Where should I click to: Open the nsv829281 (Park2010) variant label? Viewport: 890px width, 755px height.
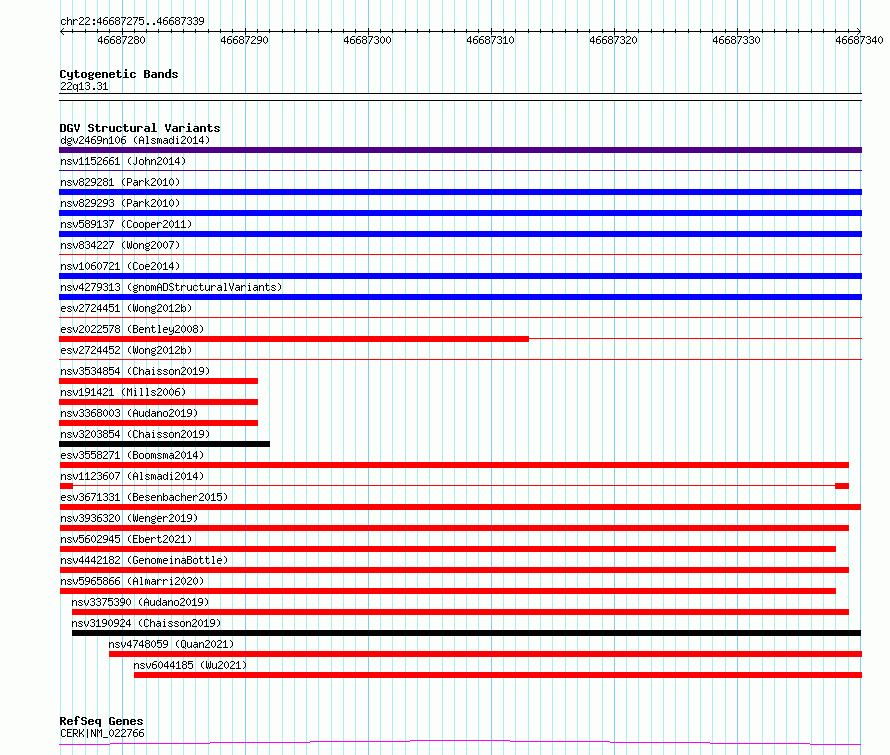click(120, 182)
